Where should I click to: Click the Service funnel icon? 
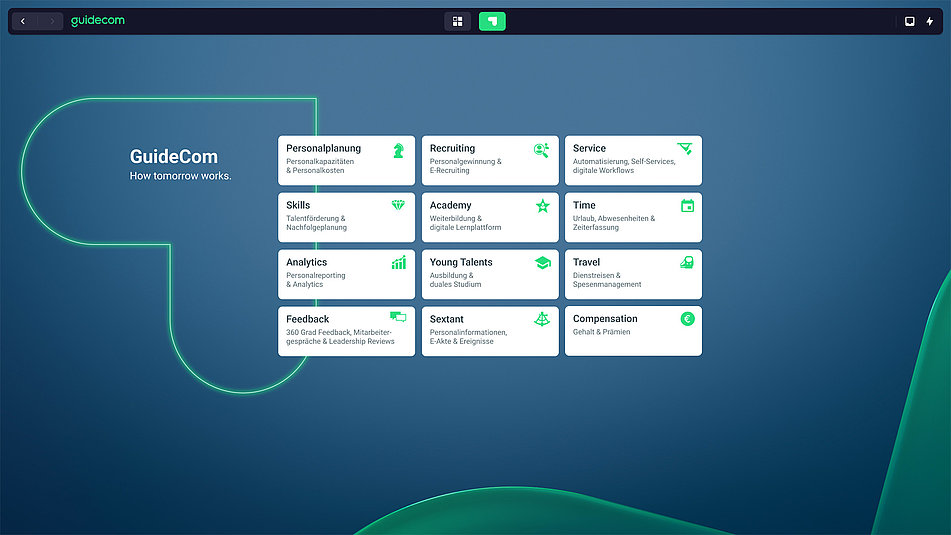[x=685, y=149]
